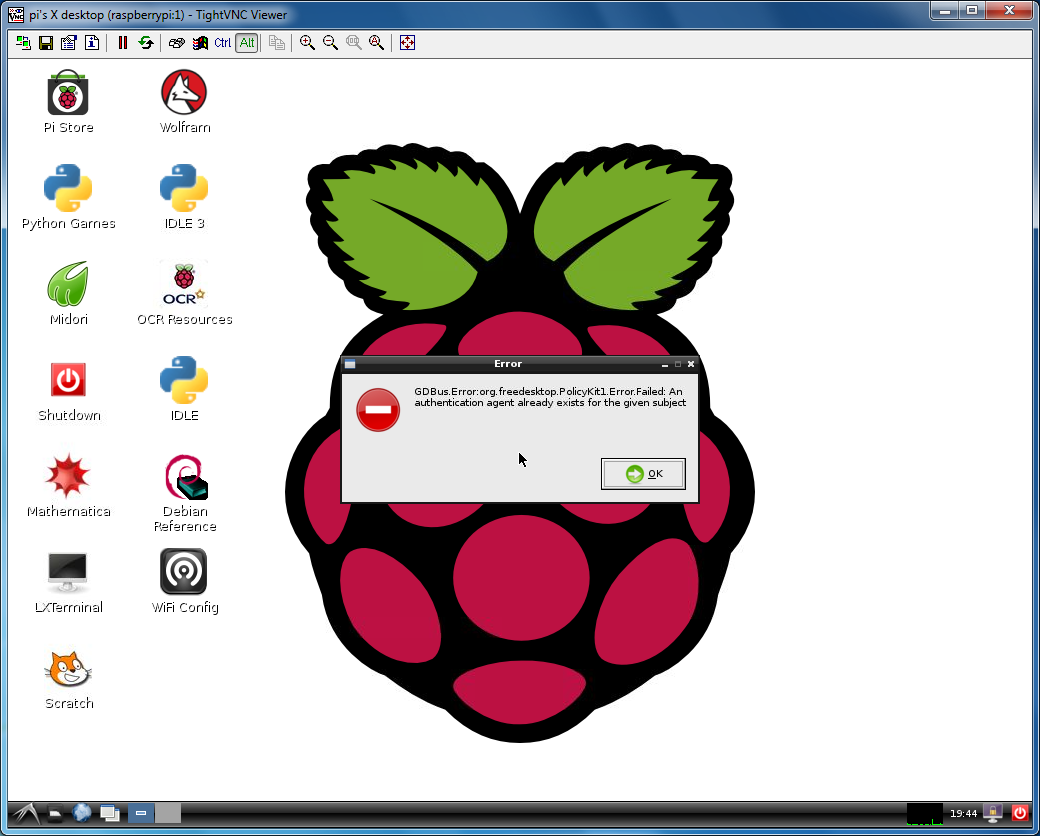Click the red error stop icon in dialog
Screen dimensions: 1040x836
tap(378, 410)
